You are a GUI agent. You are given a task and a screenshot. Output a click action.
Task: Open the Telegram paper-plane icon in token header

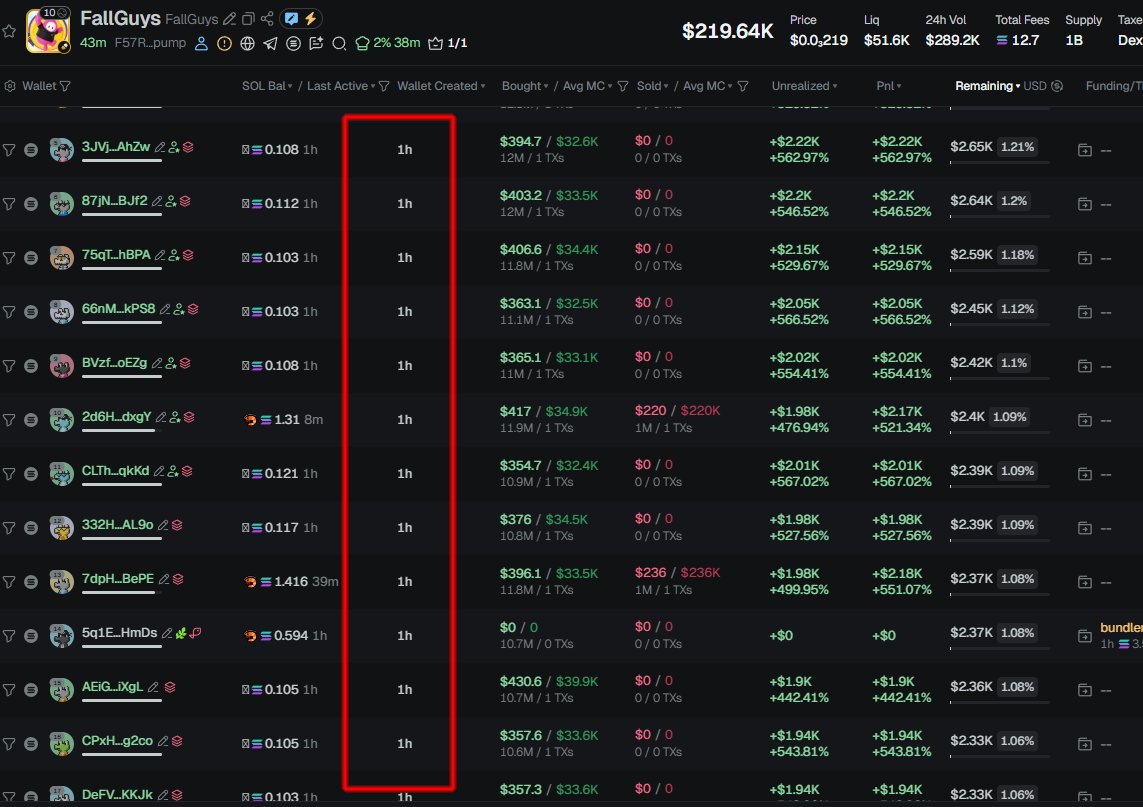271,43
